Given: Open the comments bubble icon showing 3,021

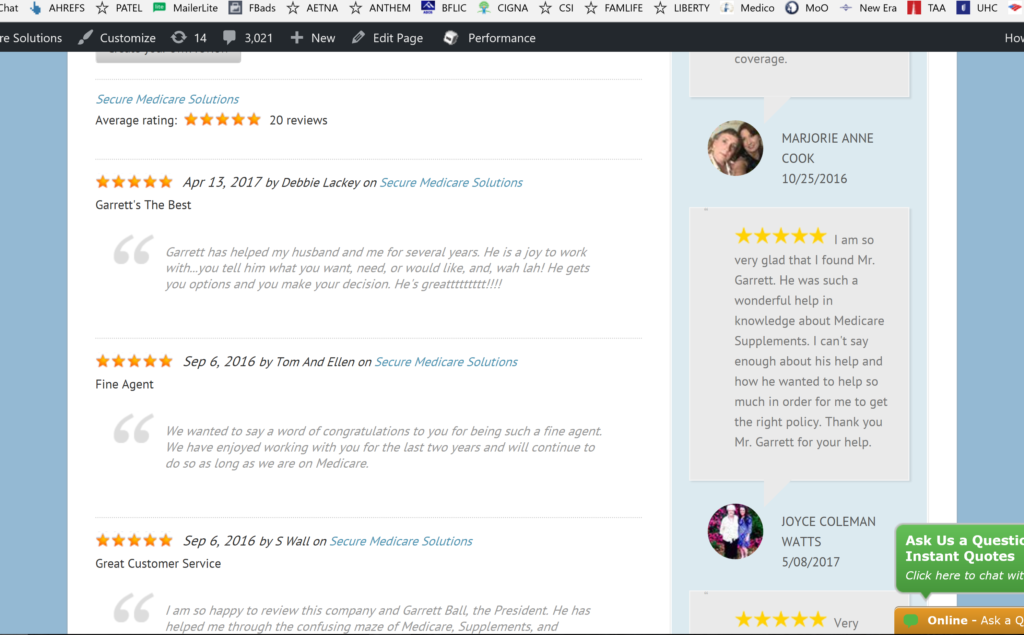Looking at the screenshot, I should 230,38.
